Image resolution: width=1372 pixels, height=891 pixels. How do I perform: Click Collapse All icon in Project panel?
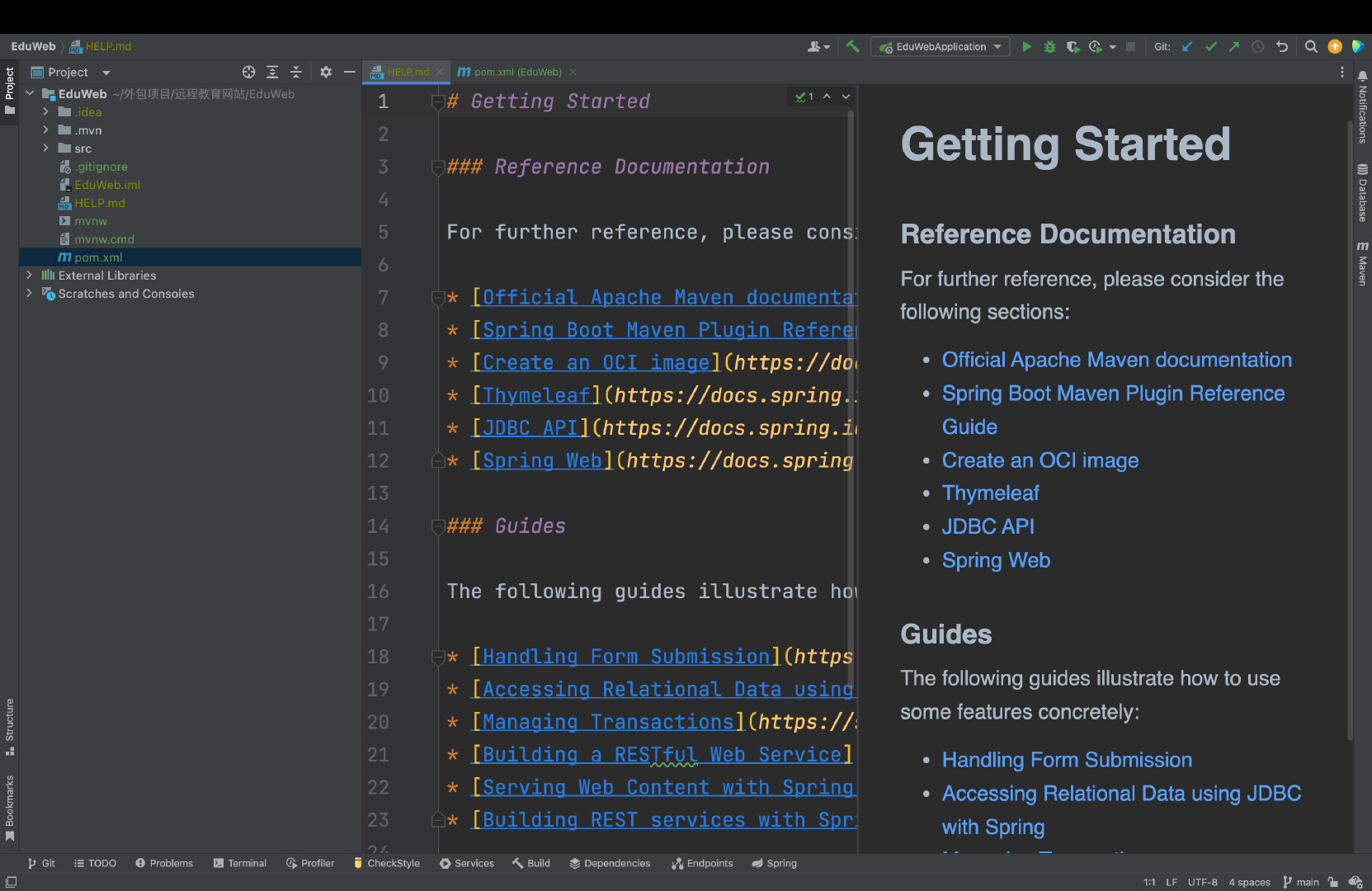coord(296,73)
